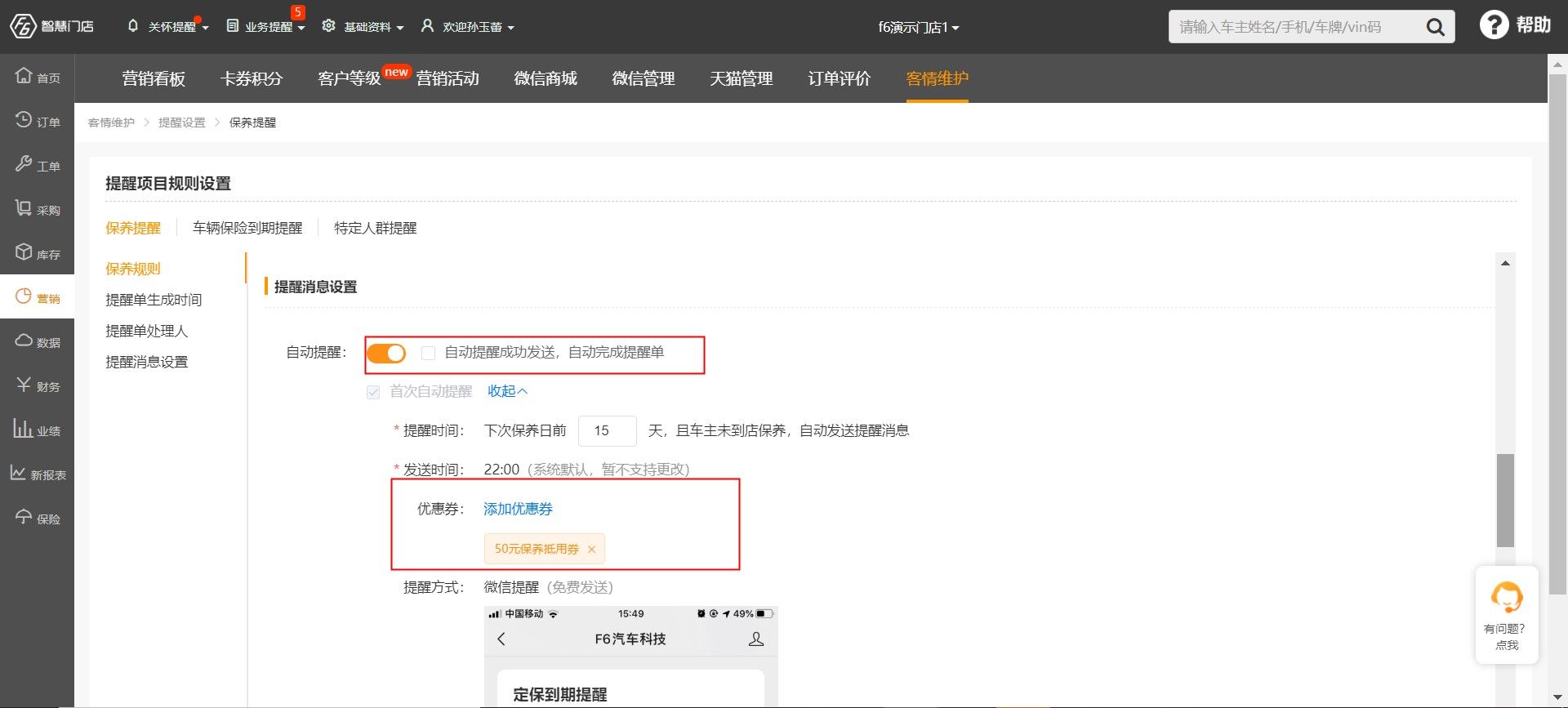Open the 业务提醒 dropdown menu

pyautogui.click(x=266, y=27)
